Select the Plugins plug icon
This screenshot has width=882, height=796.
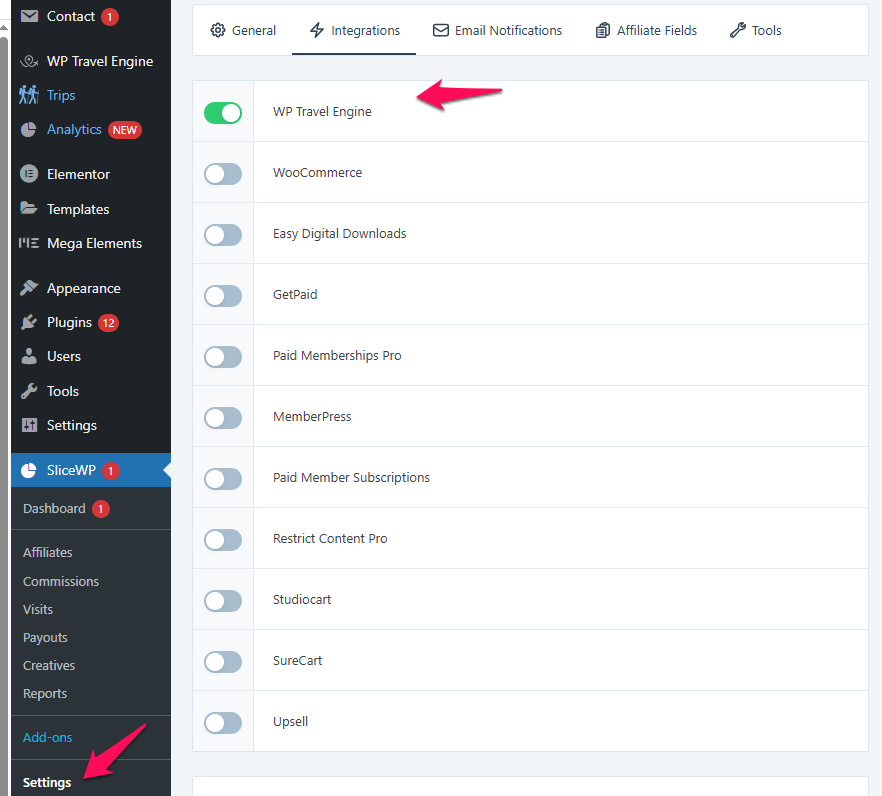[x=29, y=322]
